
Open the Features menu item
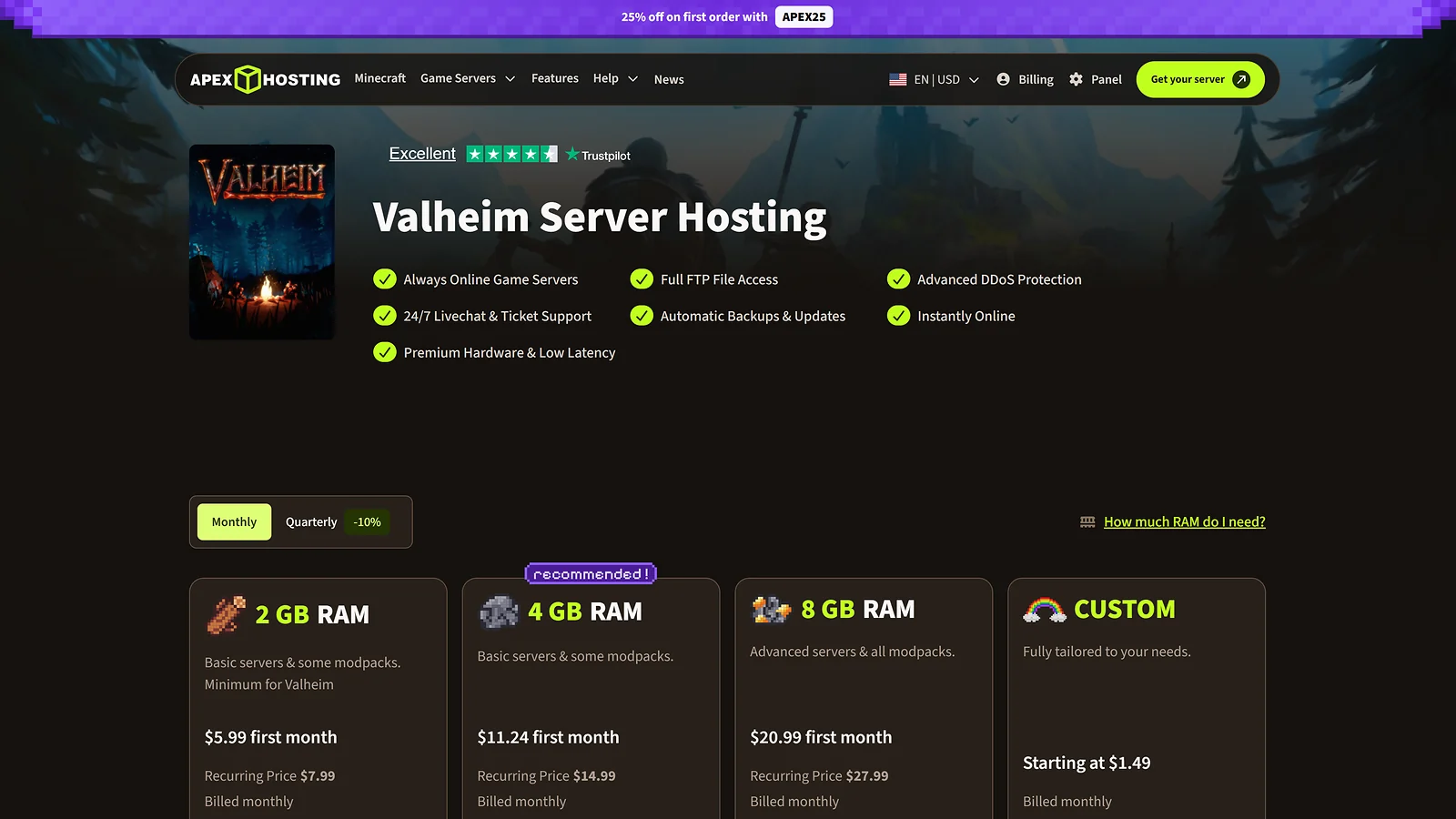pos(555,78)
